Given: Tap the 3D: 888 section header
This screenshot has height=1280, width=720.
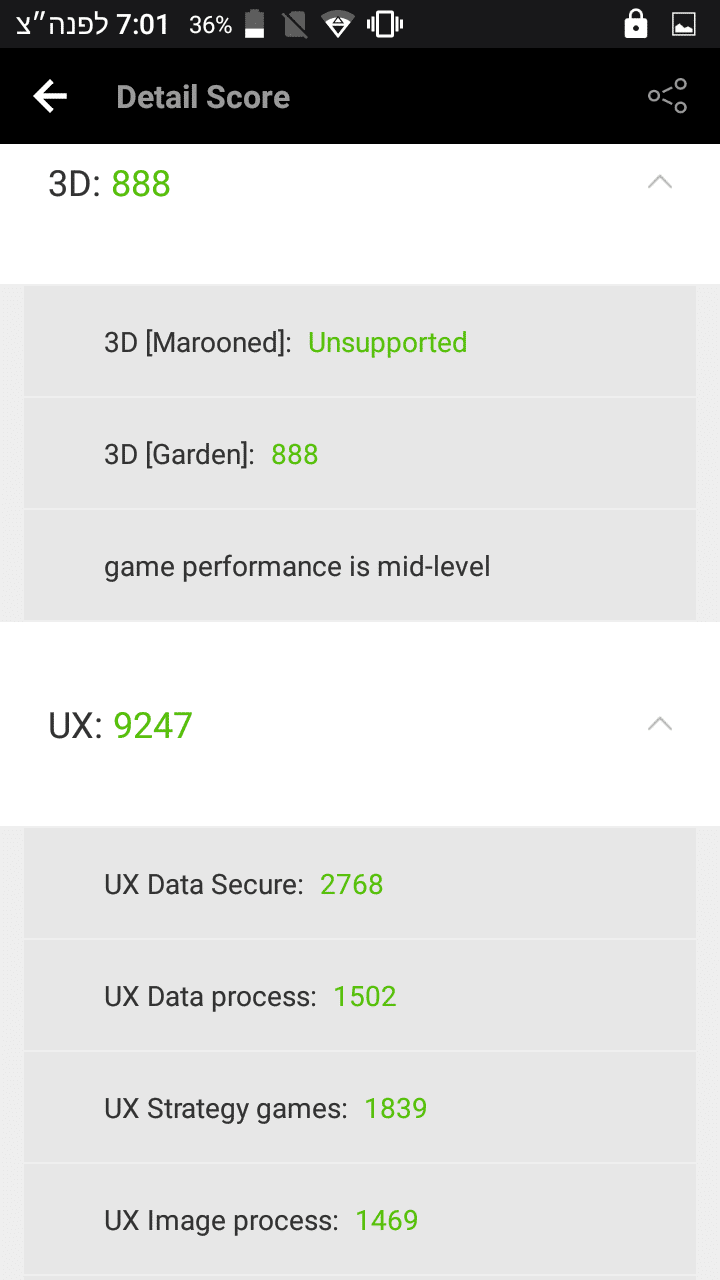Looking at the screenshot, I should pyautogui.click(x=110, y=184).
